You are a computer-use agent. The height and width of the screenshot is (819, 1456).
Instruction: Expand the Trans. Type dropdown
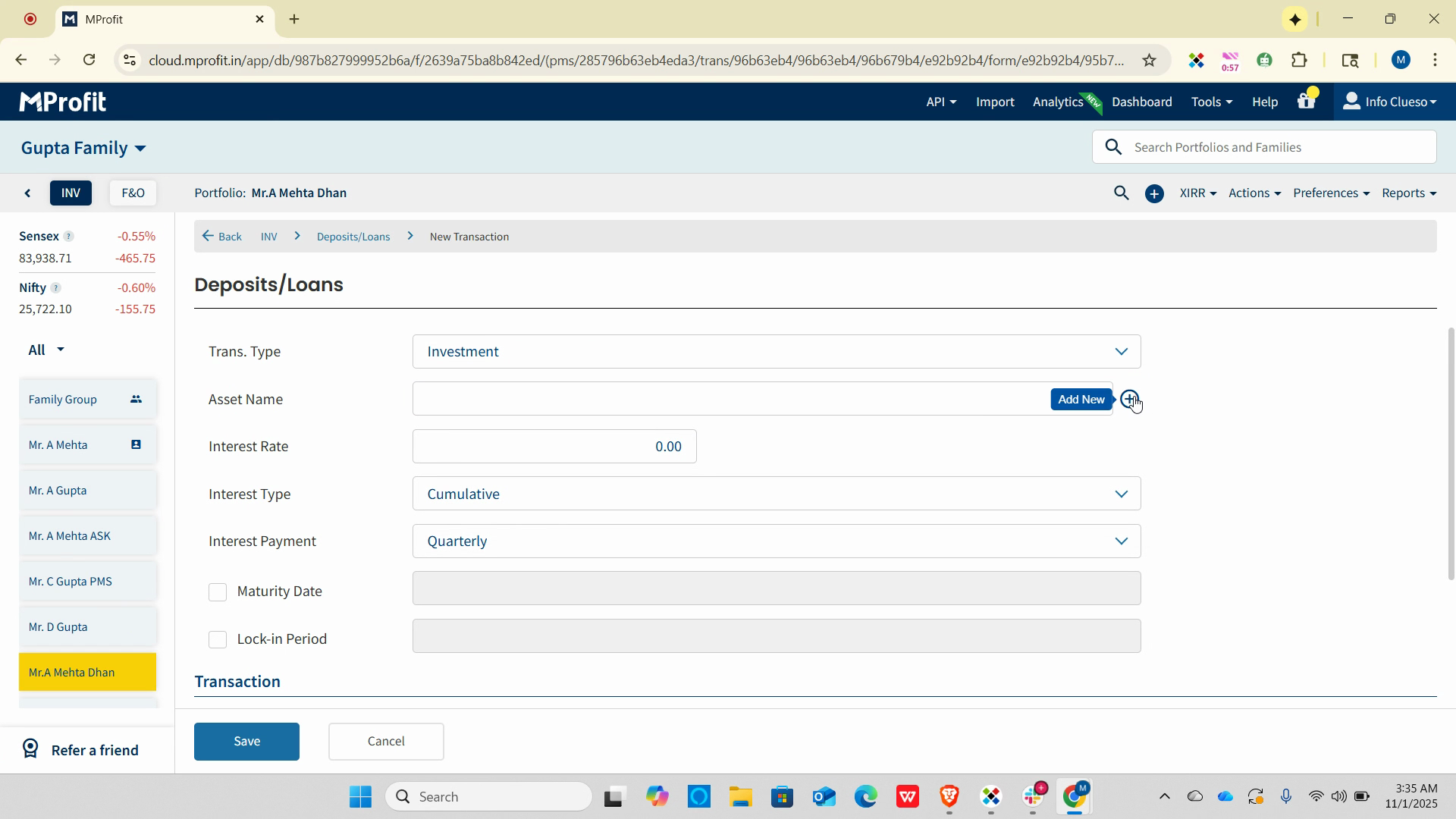[x=776, y=352]
